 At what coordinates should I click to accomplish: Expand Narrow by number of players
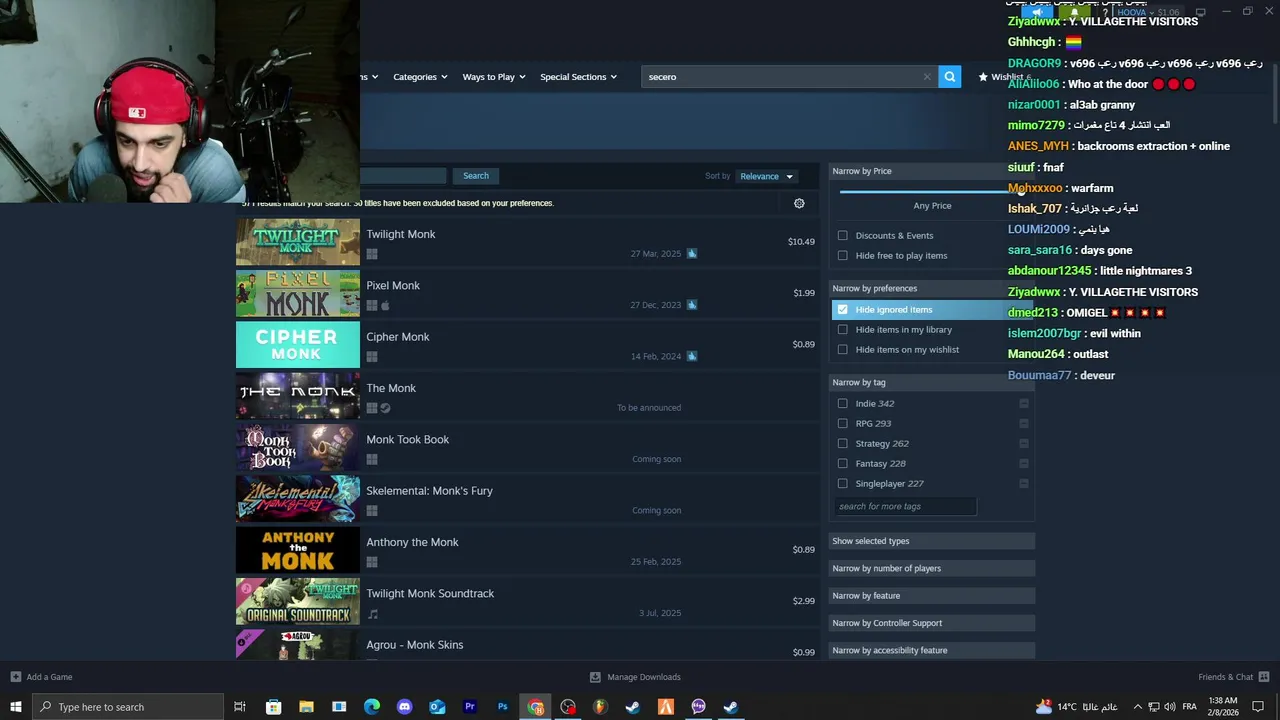[932, 568]
